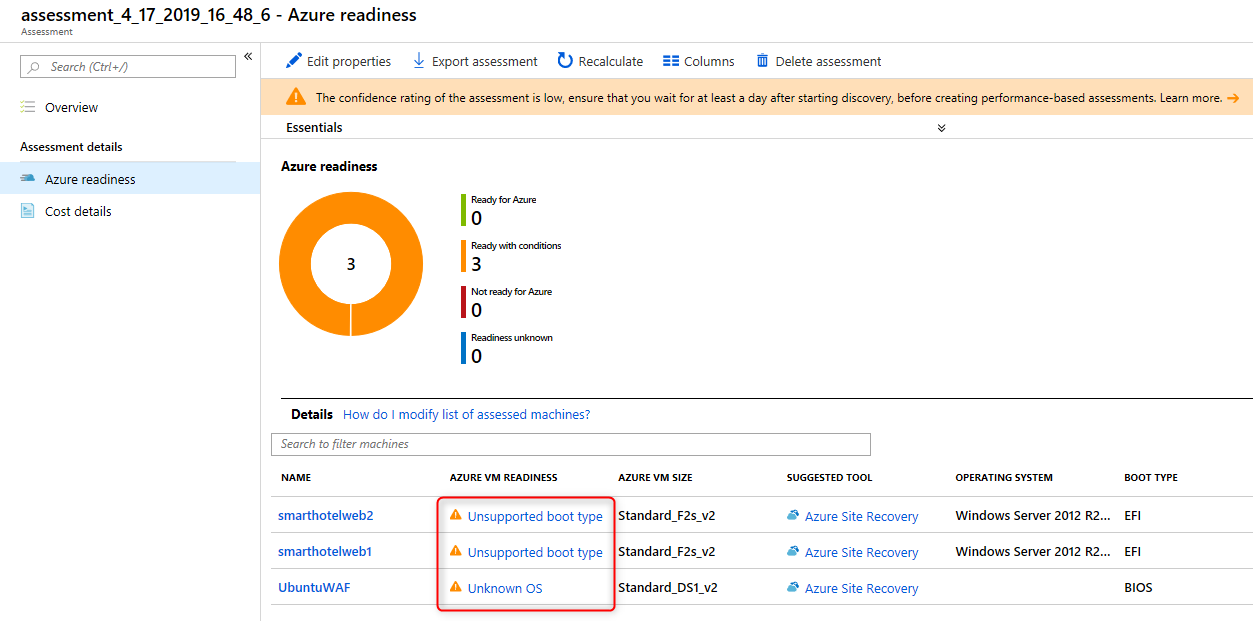Click the Azure readiness cloud icon in the sidebar
This screenshot has width=1253, height=621.
pyautogui.click(x=28, y=179)
